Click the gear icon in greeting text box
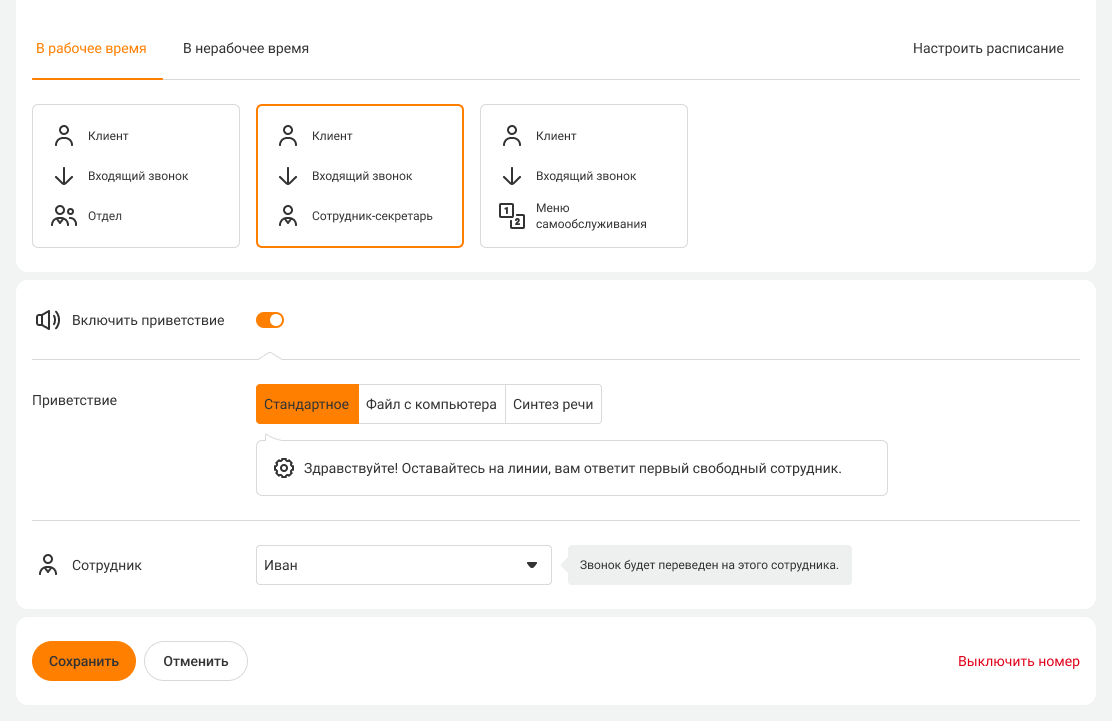Viewport: 1112px width, 721px height. pyautogui.click(x=284, y=468)
